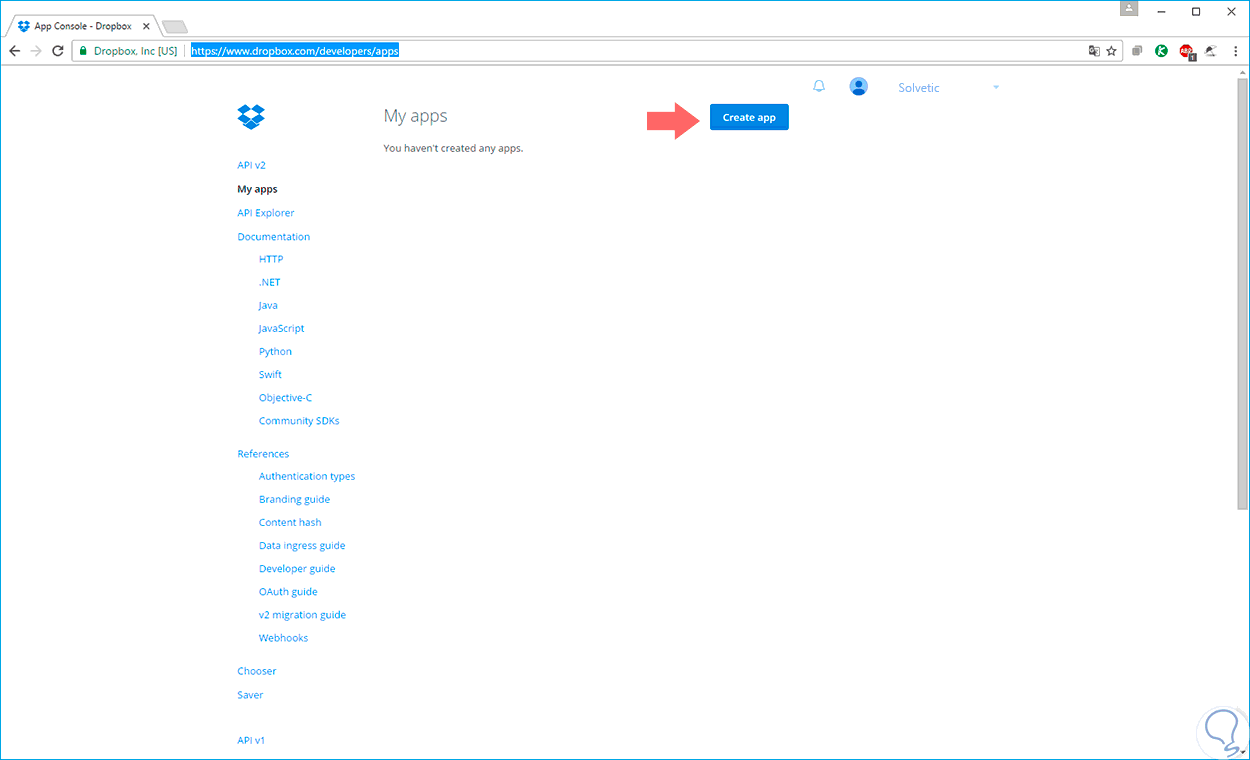Image resolution: width=1250 pixels, height=760 pixels.
Task: Open the Webhooks reference
Action: pyautogui.click(x=283, y=638)
